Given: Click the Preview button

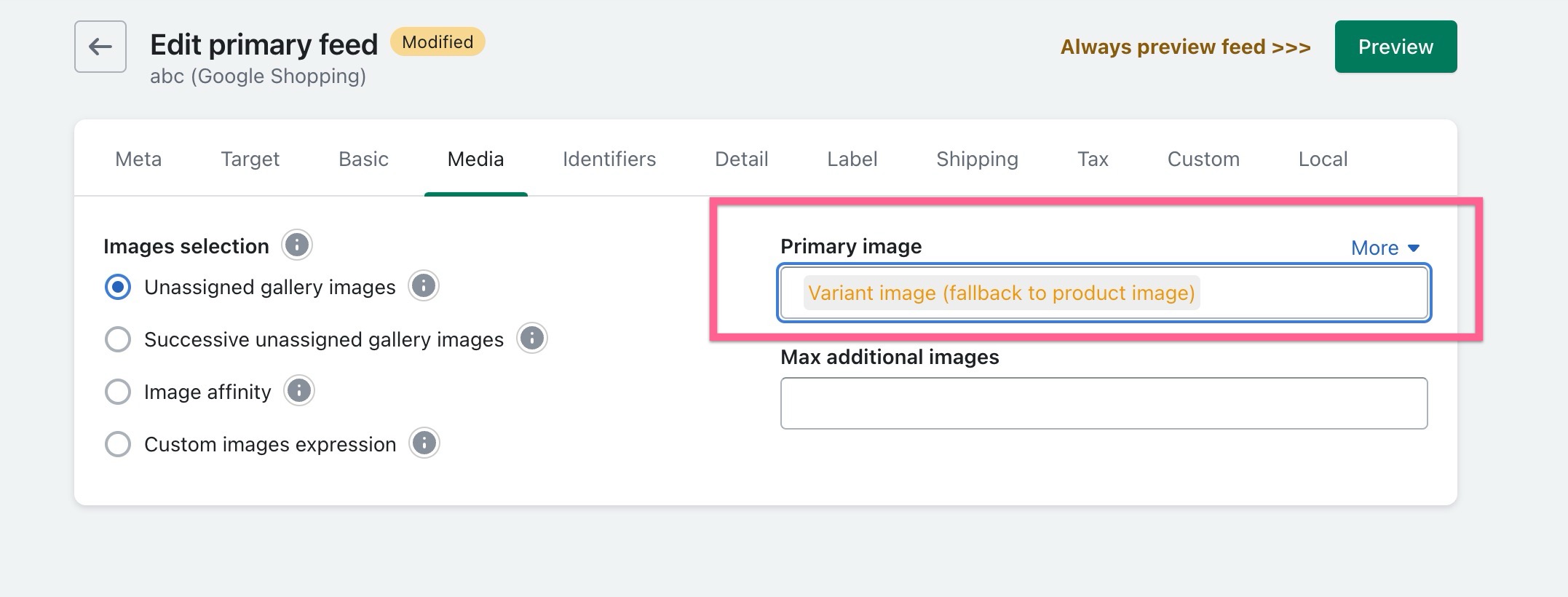Looking at the screenshot, I should pyautogui.click(x=1395, y=47).
